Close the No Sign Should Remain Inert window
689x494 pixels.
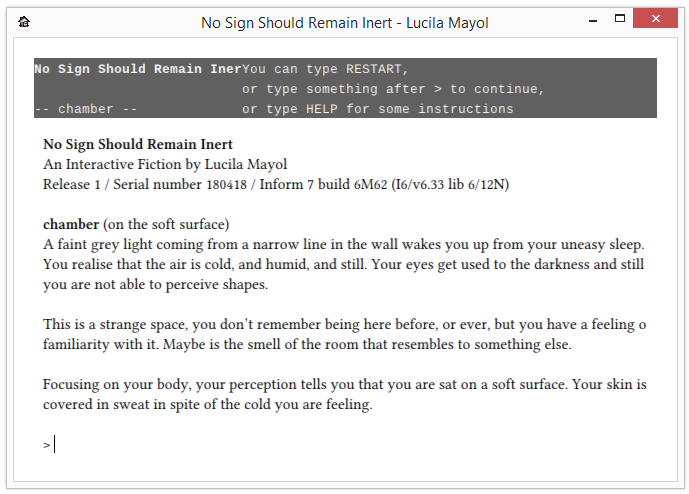pos(655,18)
